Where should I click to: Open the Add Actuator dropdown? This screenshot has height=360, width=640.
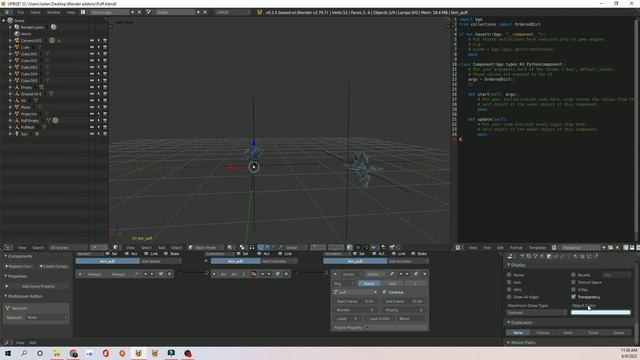(x=407, y=261)
